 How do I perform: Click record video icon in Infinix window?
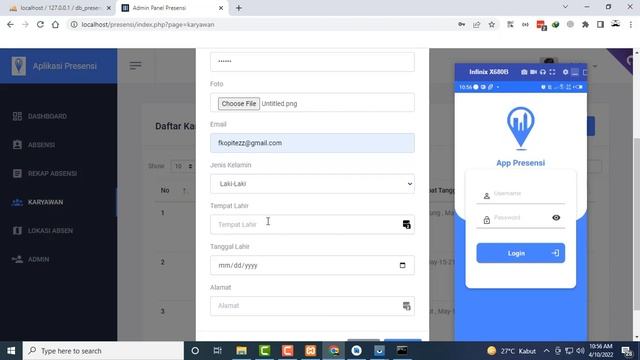point(533,72)
